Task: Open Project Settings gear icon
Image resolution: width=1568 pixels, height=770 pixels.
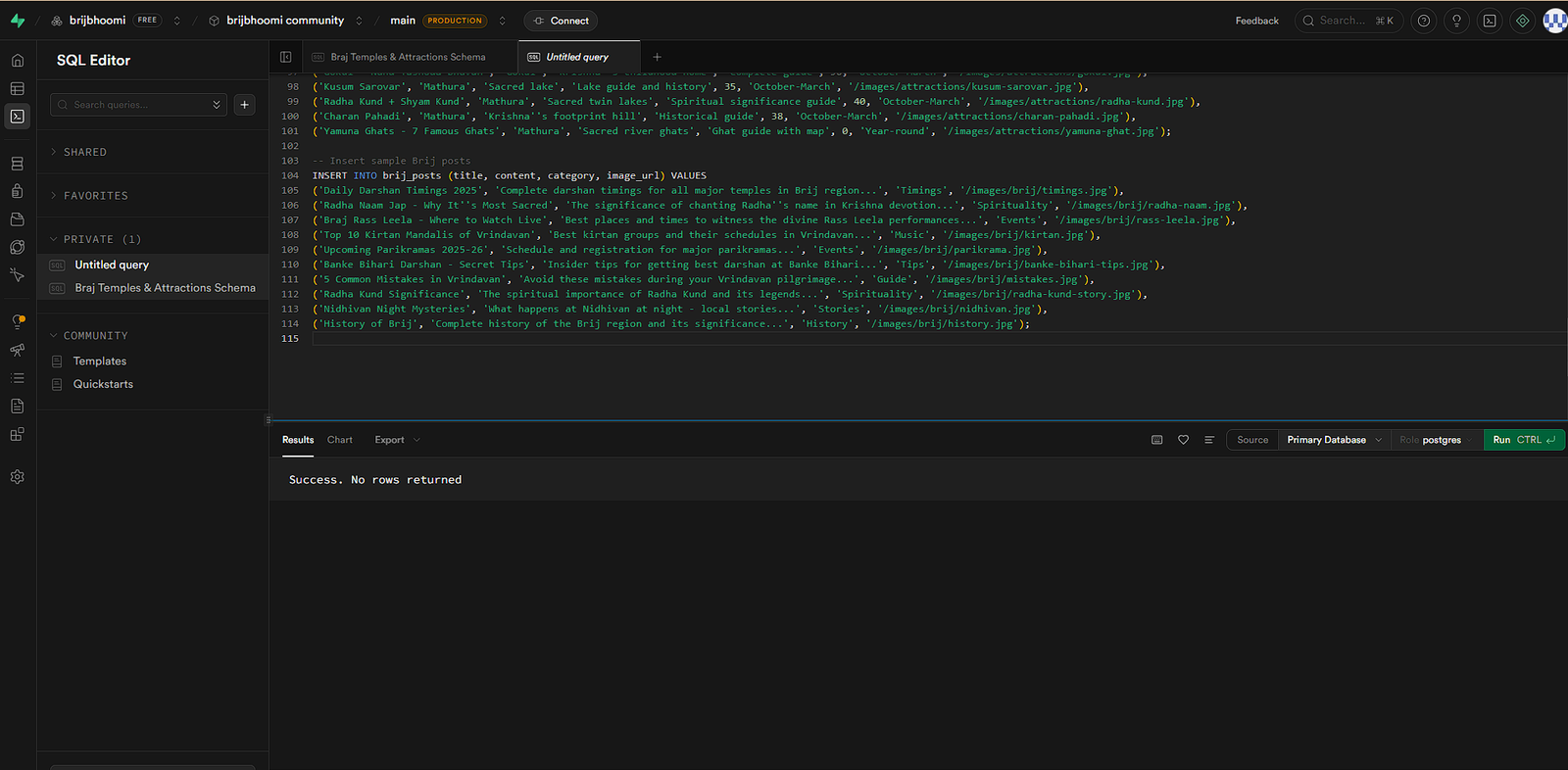Action: (18, 477)
